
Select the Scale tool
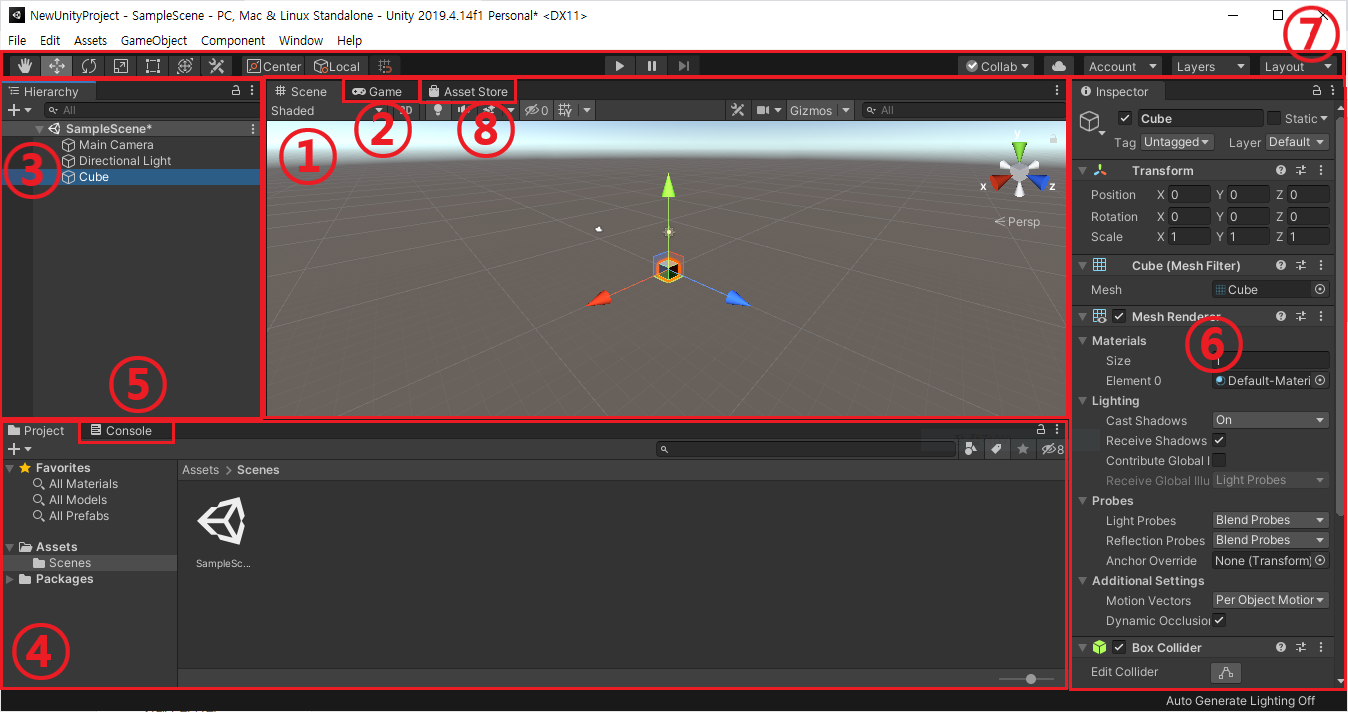click(x=120, y=66)
